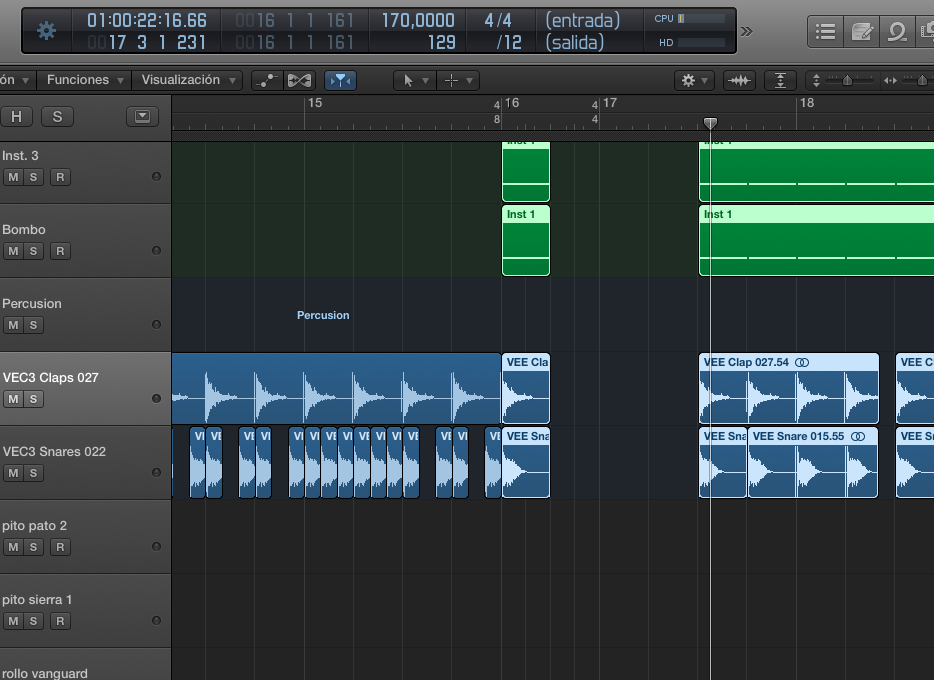Select the Percusion folder region label
The height and width of the screenshot is (680, 934).
(x=323, y=316)
